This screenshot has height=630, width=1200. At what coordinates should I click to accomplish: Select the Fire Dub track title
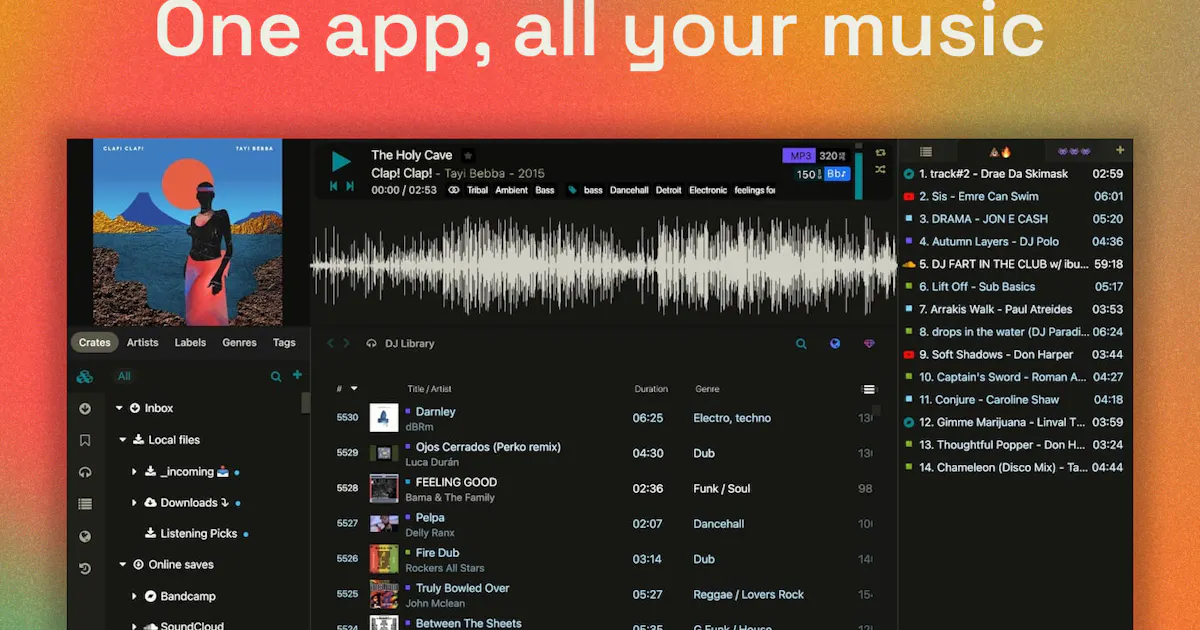pos(437,552)
